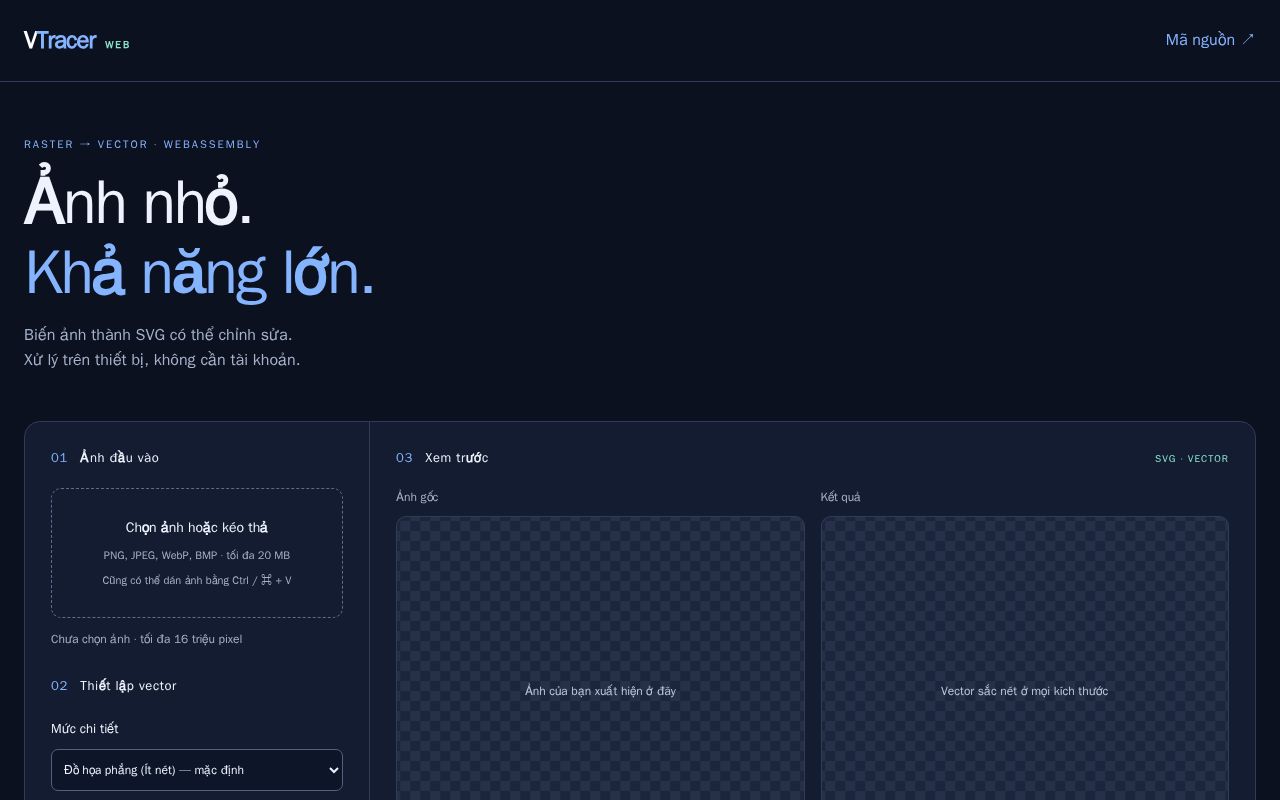Click the "SVG · VECTOR" badge
The height and width of the screenshot is (800, 1280).
point(1192,459)
